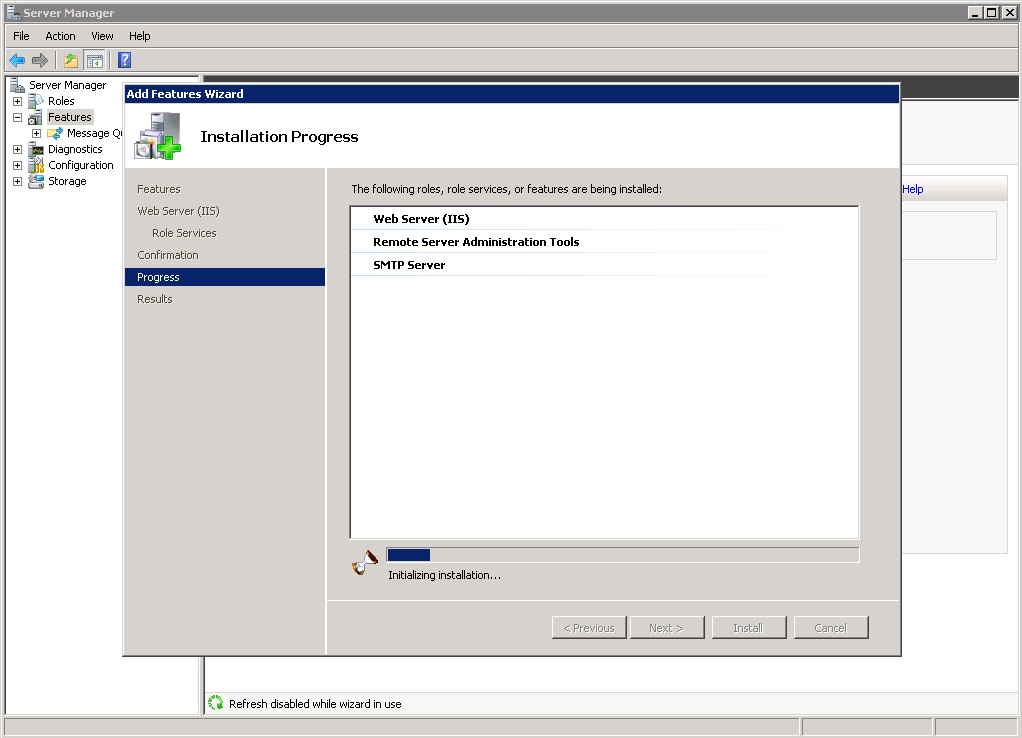Select the Progress wizard step
Viewport: 1022px width, 738px height.
tap(225, 277)
